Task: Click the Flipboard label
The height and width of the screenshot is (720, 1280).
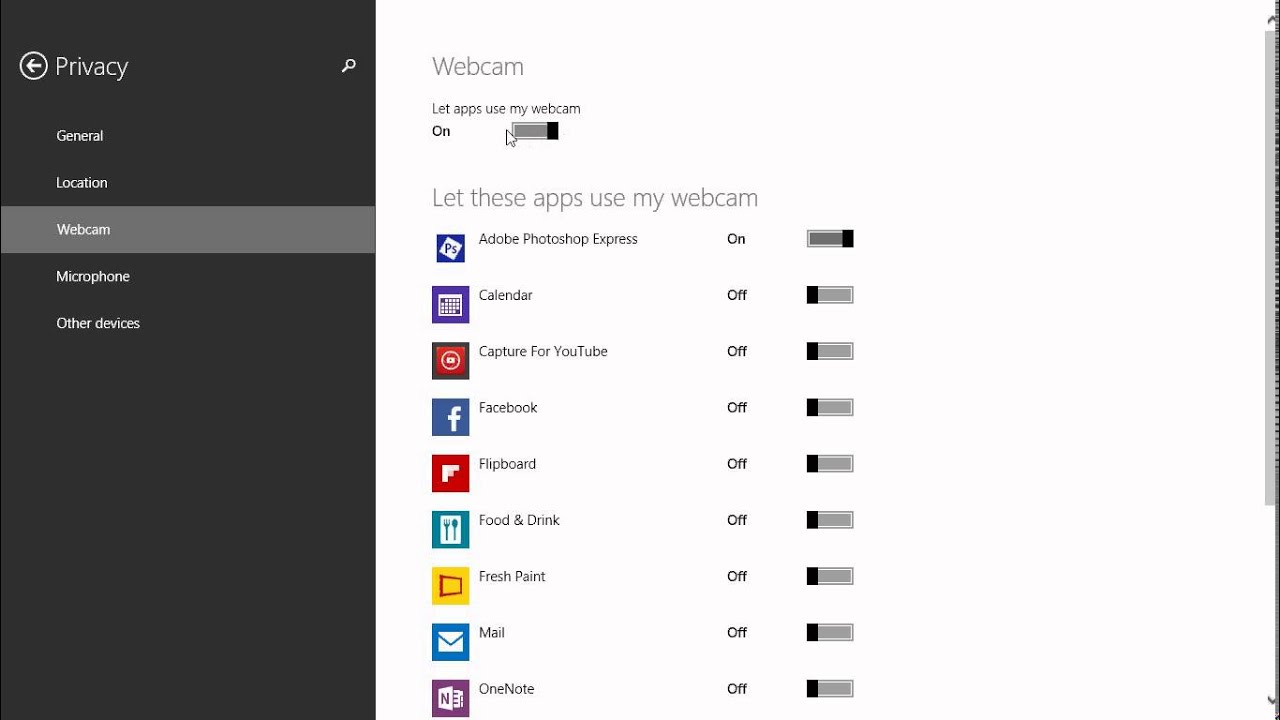Action: pyautogui.click(x=507, y=464)
